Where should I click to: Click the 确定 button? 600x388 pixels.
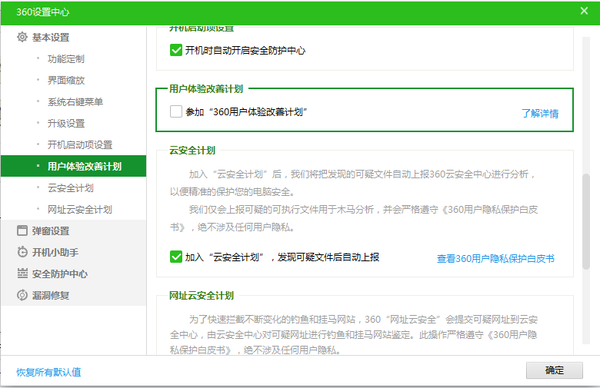tap(554, 370)
